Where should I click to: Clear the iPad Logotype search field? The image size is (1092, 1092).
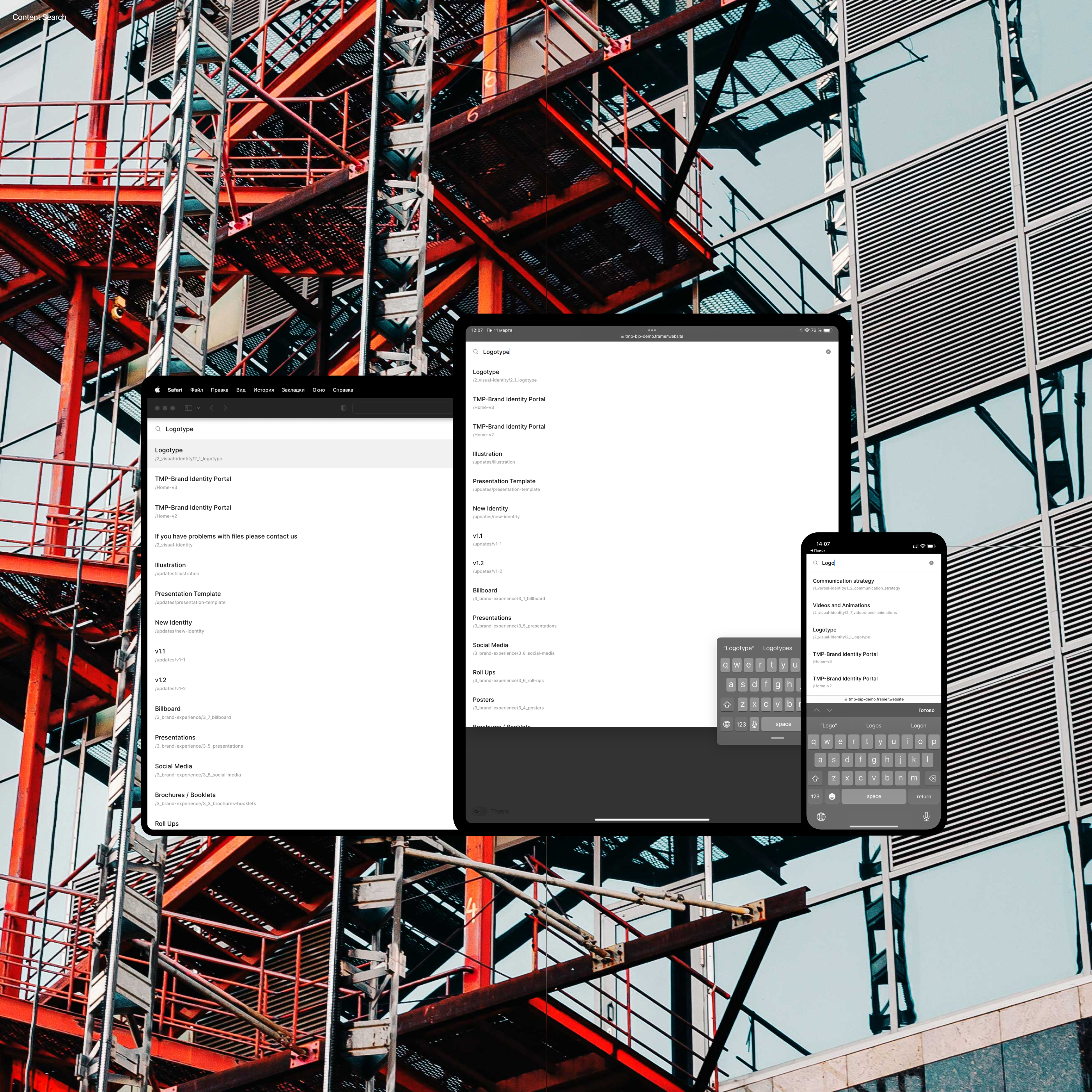click(828, 351)
